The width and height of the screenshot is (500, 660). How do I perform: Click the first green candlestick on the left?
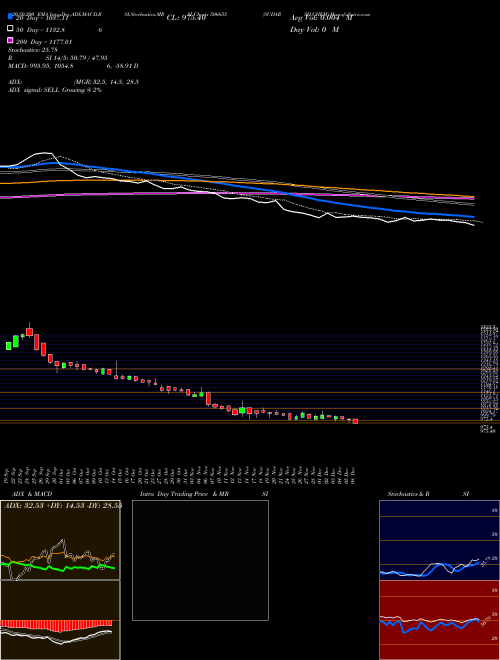(x=8, y=346)
